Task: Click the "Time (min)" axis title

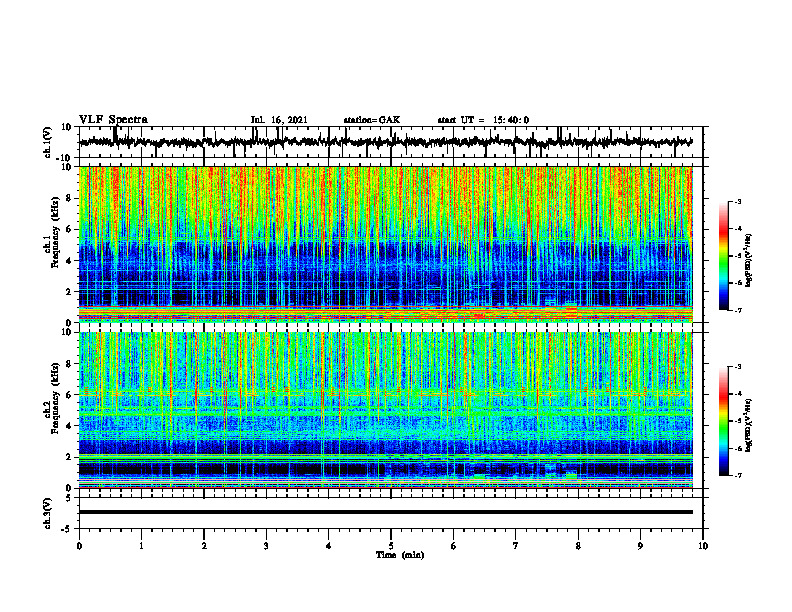Action: tap(400, 555)
